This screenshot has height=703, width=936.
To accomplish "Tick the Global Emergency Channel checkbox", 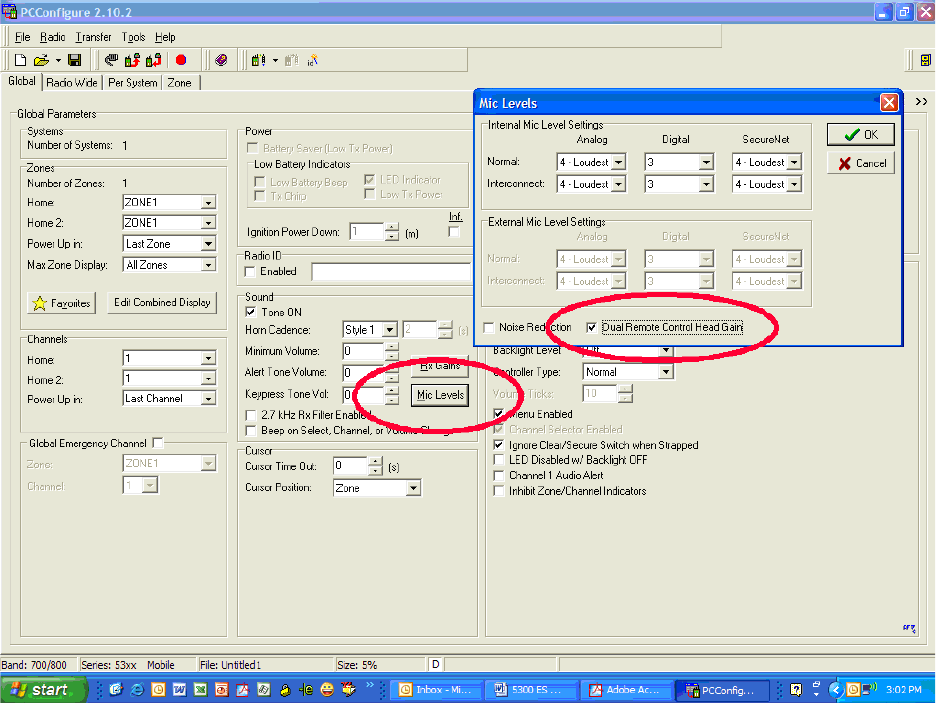I will [x=158, y=443].
